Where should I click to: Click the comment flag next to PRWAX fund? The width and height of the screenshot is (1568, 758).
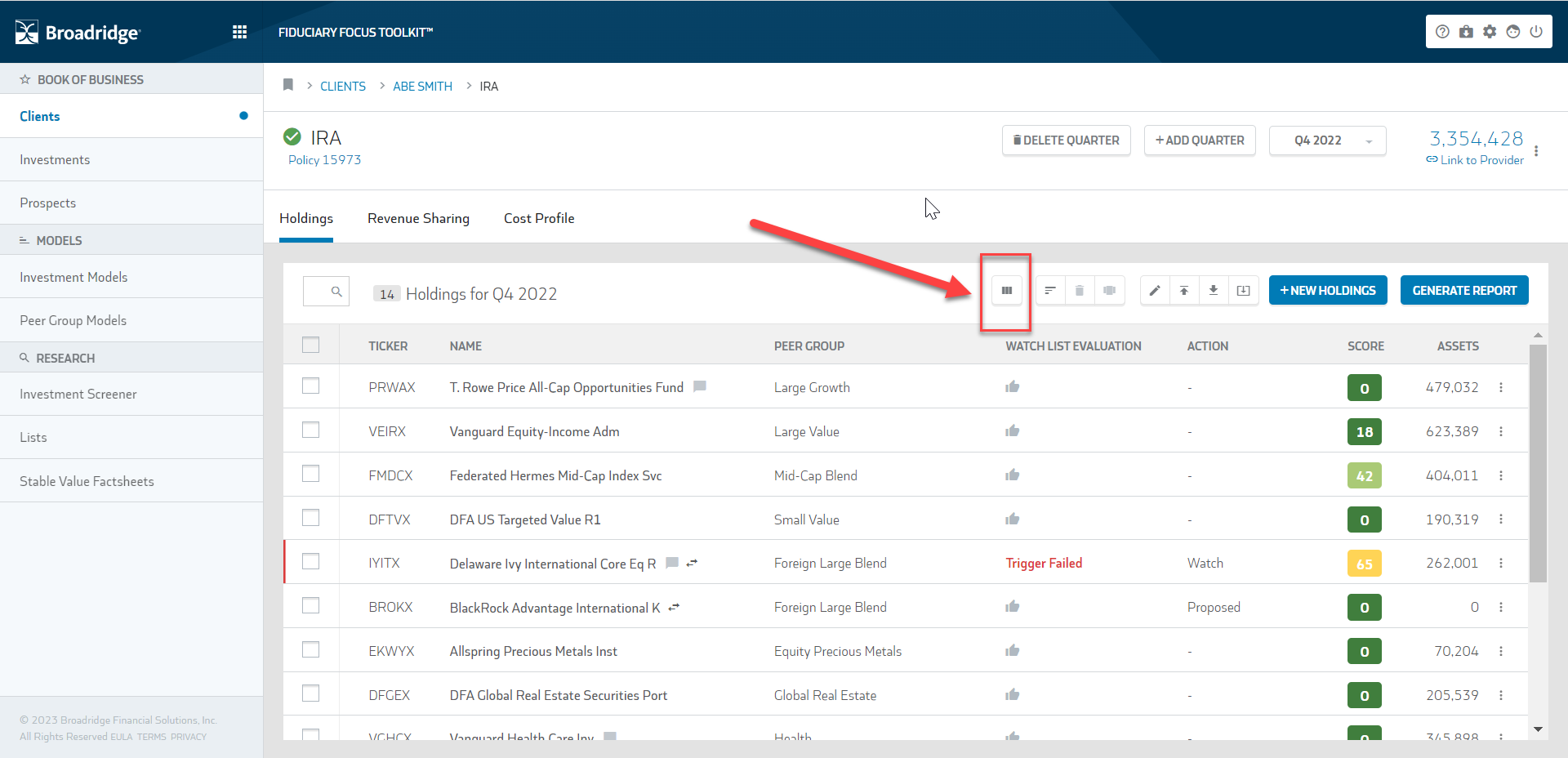click(x=700, y=386)
